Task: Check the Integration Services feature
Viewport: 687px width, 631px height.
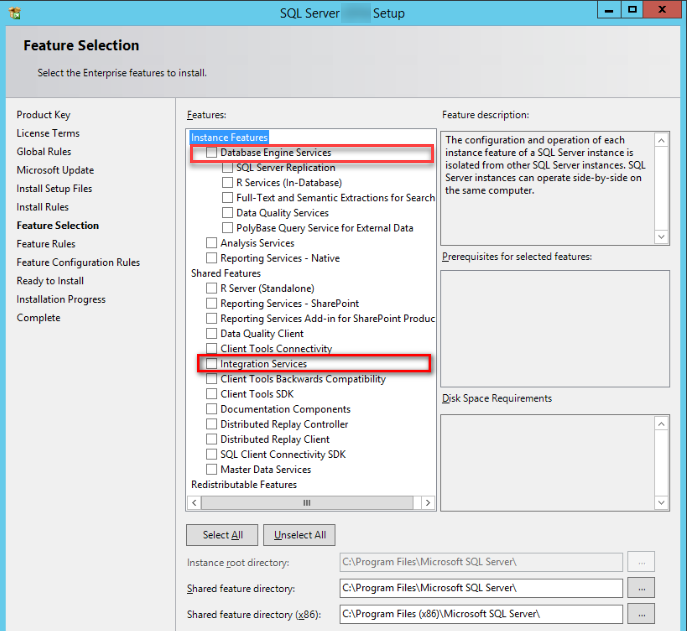Action: coord(211,364)
